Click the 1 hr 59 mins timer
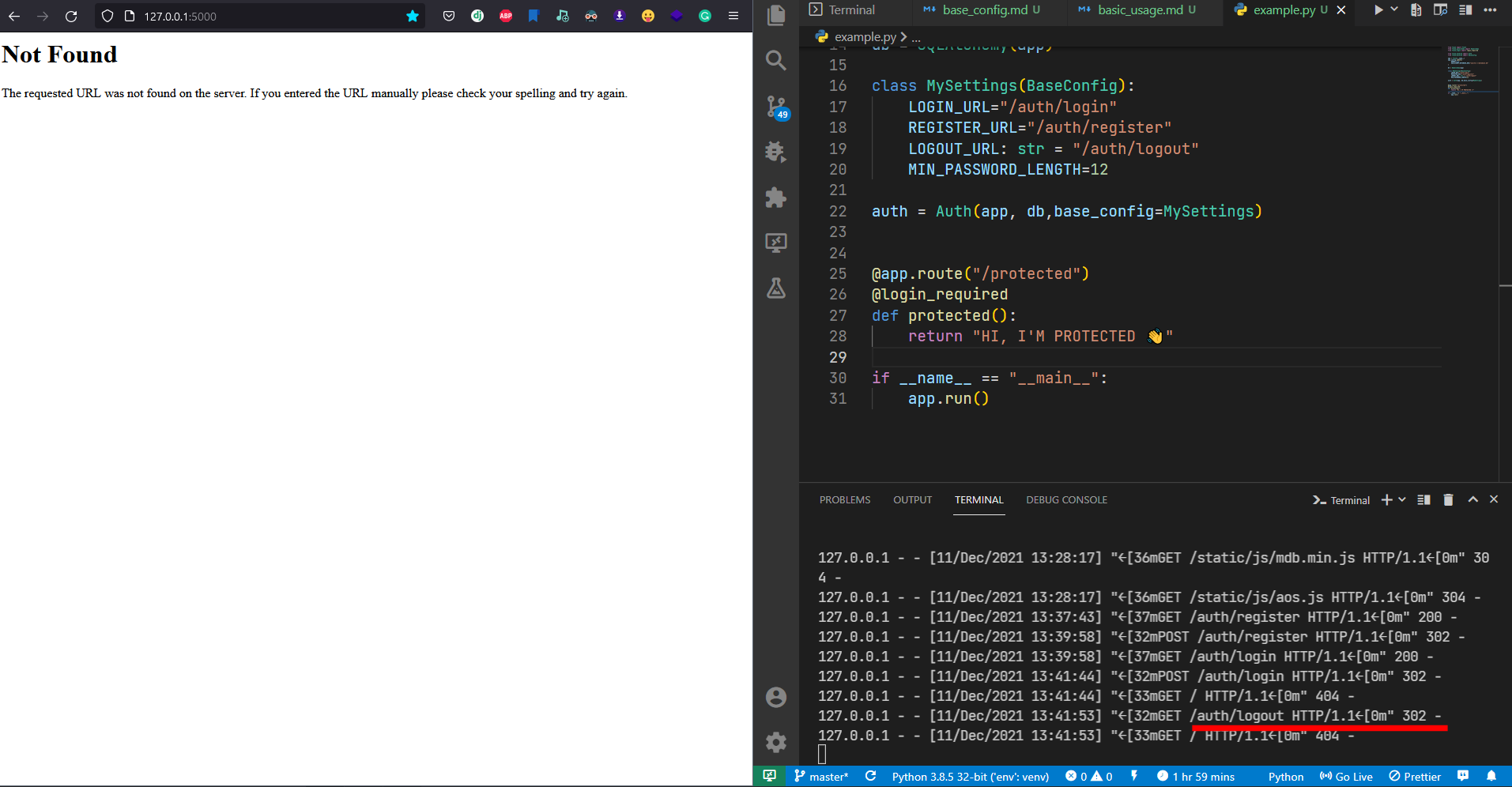Screen dimensions: 1512x787 point(1196,777)
